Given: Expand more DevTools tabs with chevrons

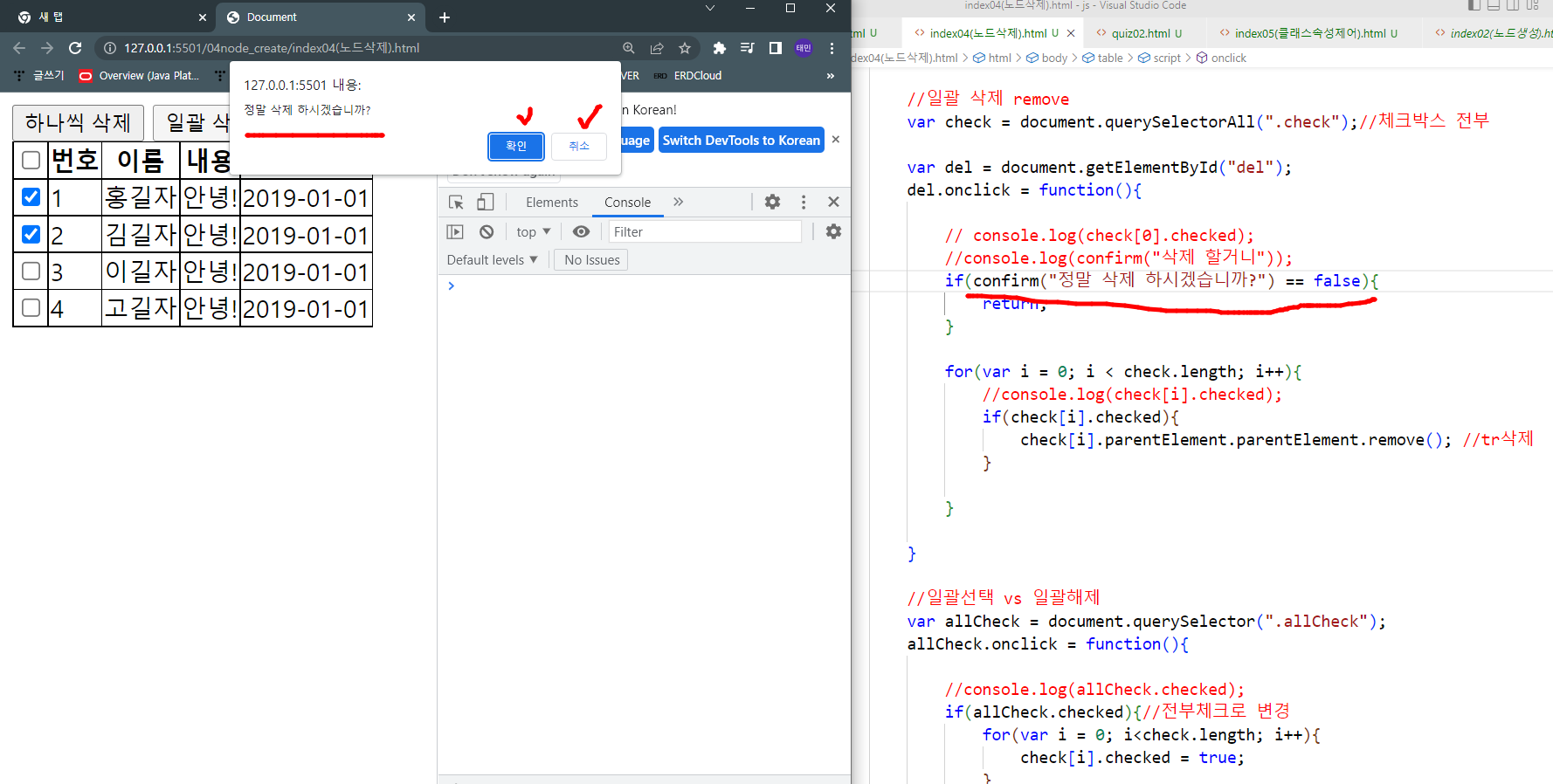Looking at the screenshot, I should [x=679, y=202].
